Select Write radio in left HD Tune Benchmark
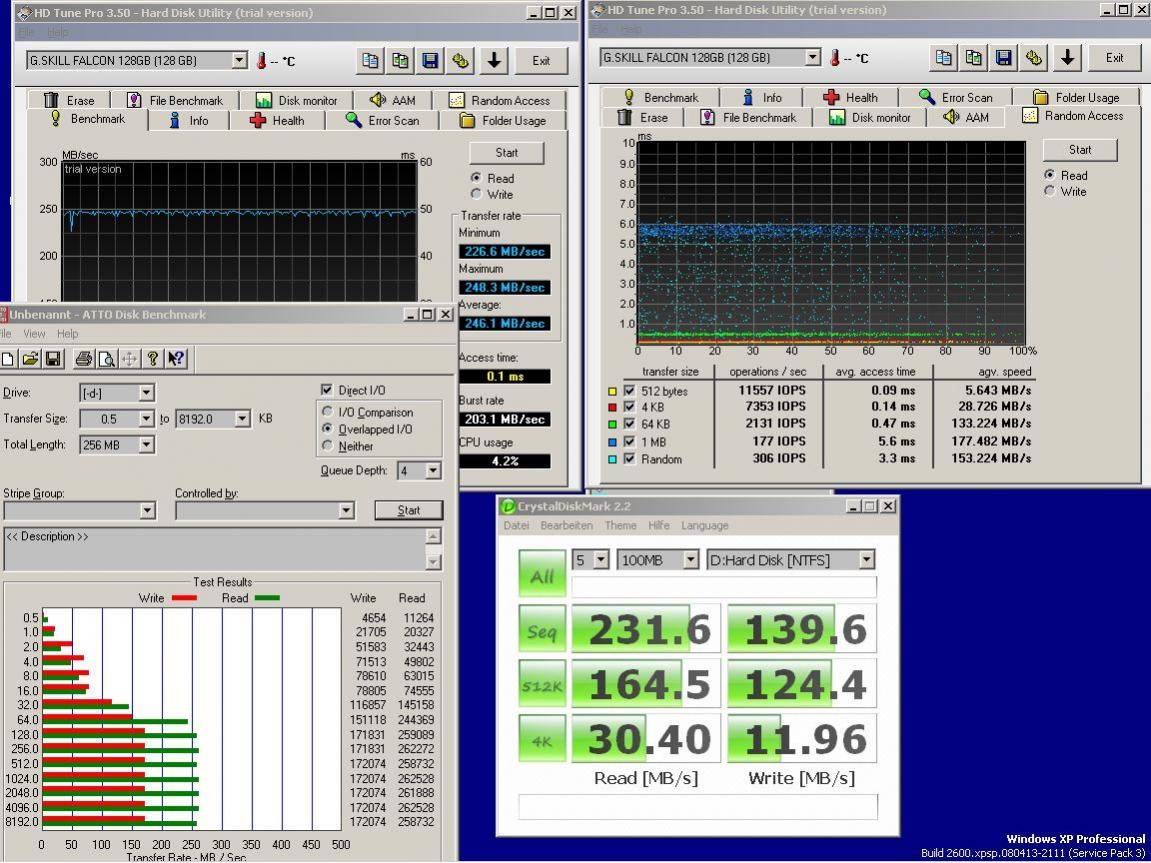This screenshot has width=1151, height=863. tap(476, 194)
